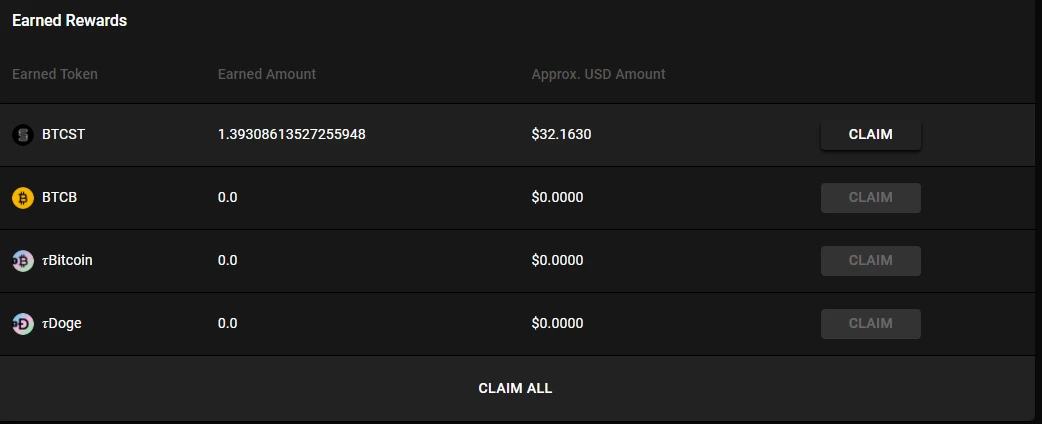The image size is (1042, 424).
Task: Click the Earned Amount column header
Action: (x=266, y=74)
